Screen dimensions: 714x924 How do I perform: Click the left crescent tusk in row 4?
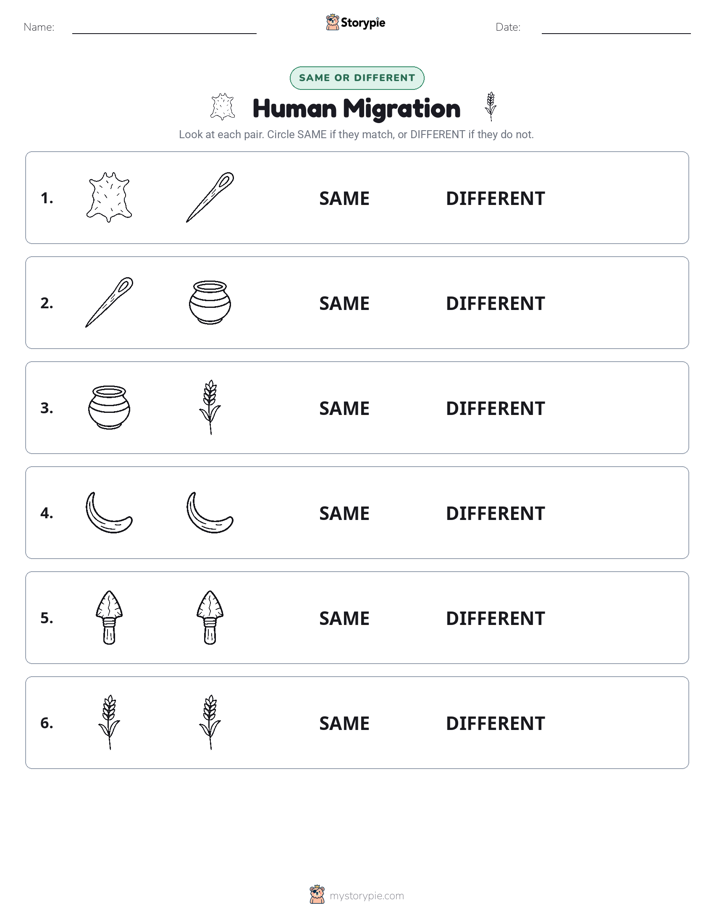pos(109,512)
